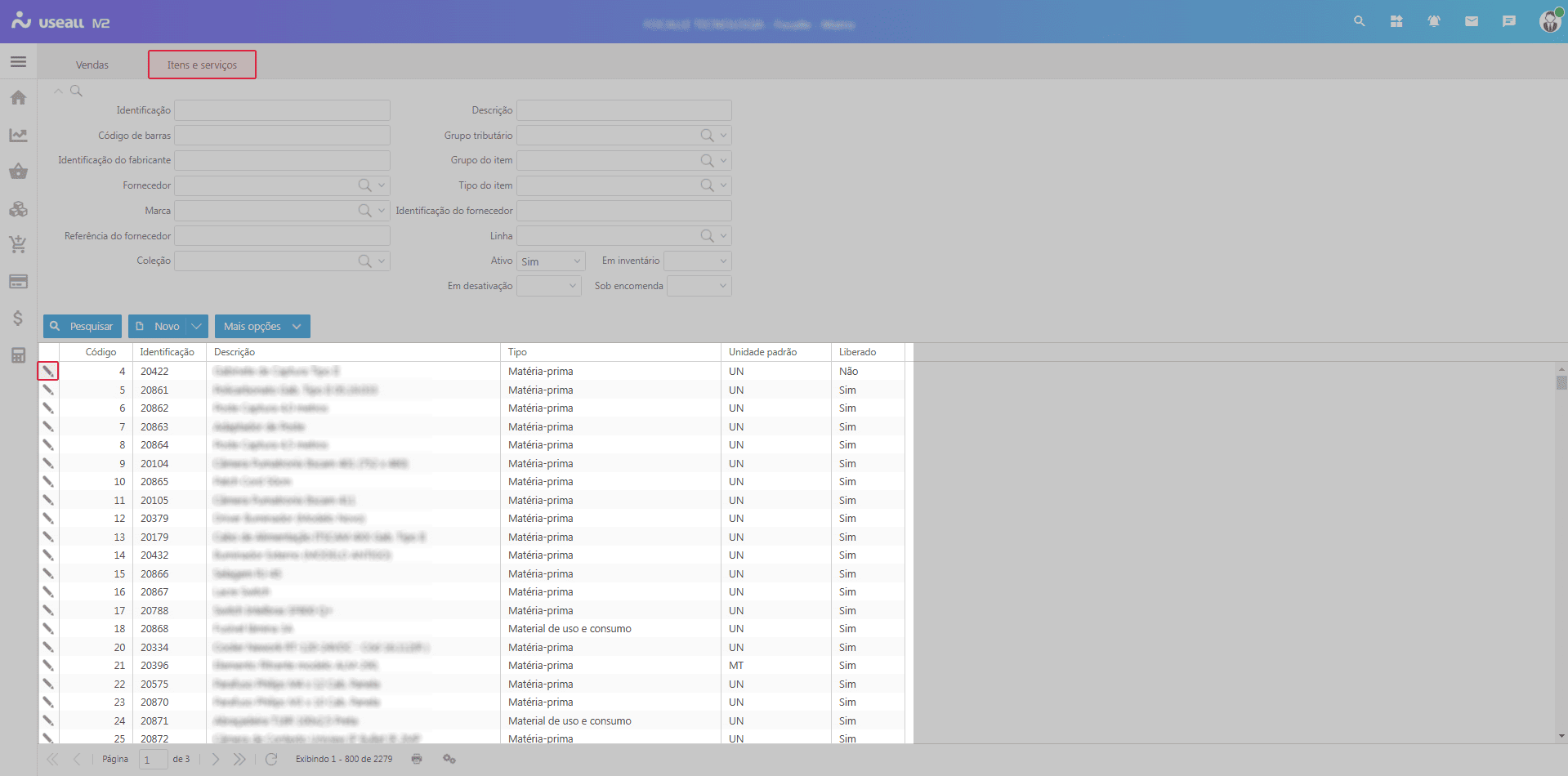Click the dollar sign finance icon
The image size is (1568, 776).
tap(18, 318)
